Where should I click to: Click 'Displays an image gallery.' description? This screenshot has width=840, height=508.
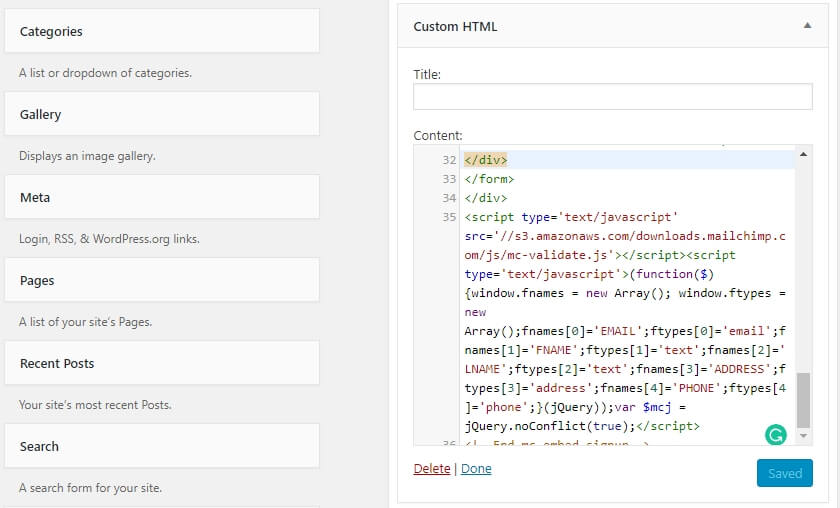(x=87, y=156)
